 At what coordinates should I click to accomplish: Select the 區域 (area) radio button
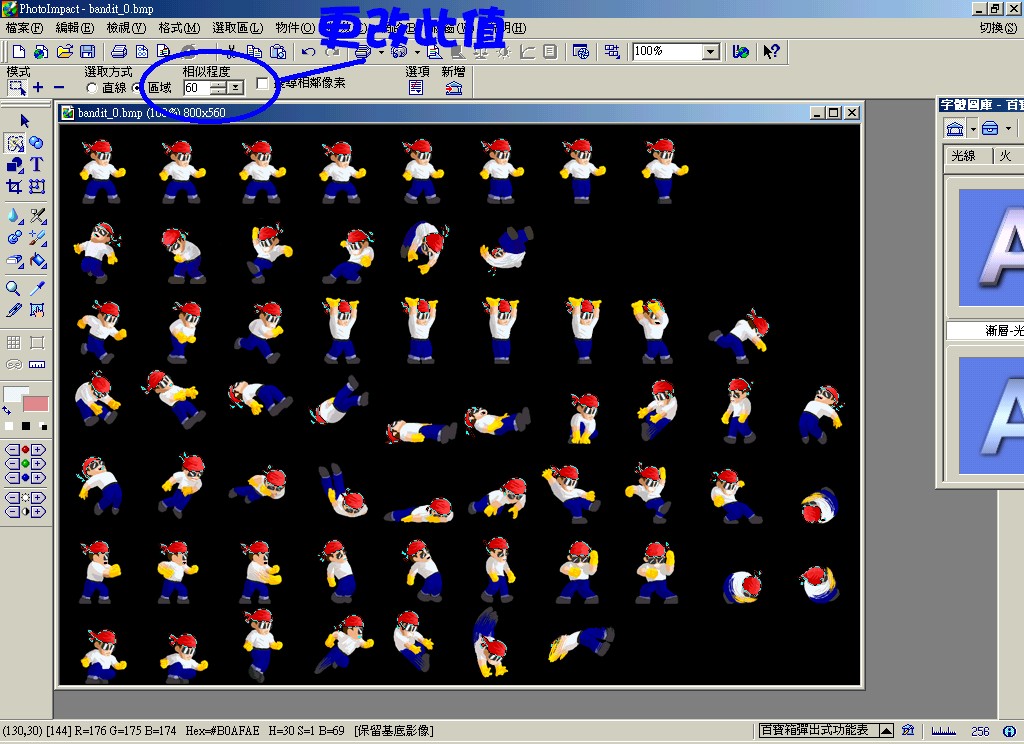coord(137,88)
